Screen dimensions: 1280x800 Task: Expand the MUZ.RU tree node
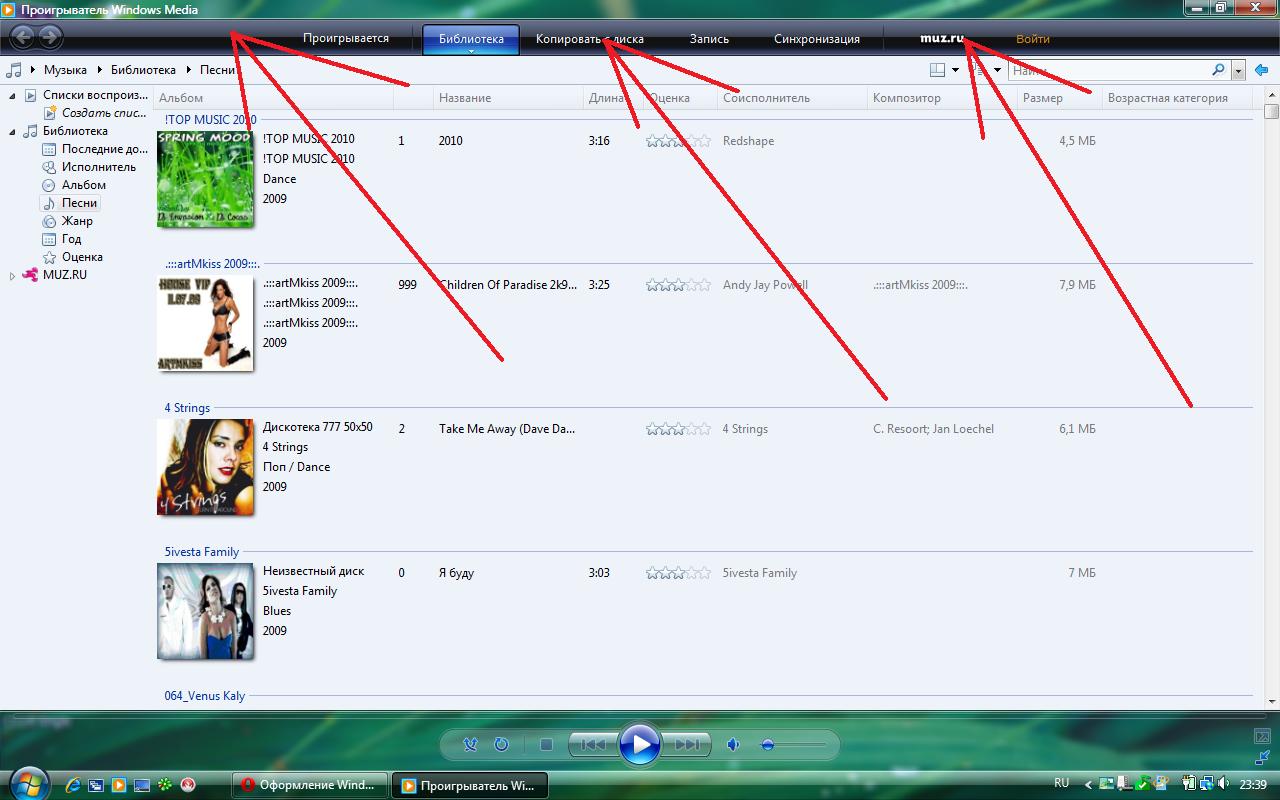click(x=12, y=275)
